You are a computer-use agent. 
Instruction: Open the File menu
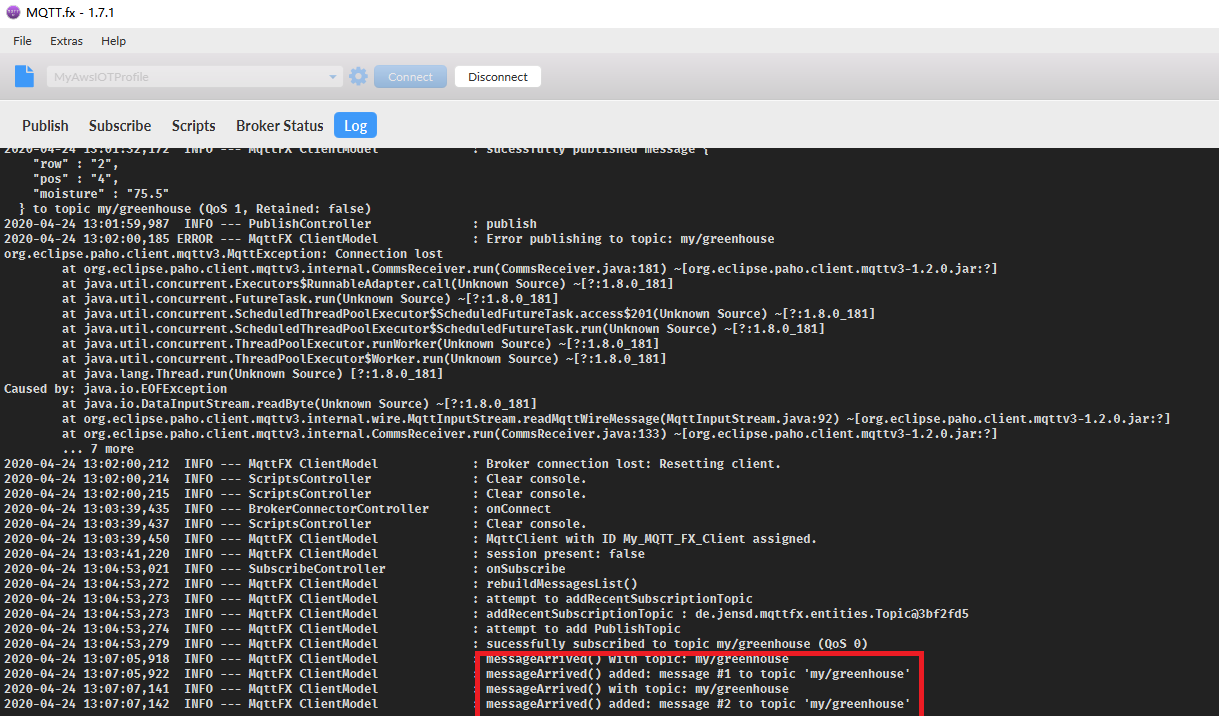(x=21, y=41)
